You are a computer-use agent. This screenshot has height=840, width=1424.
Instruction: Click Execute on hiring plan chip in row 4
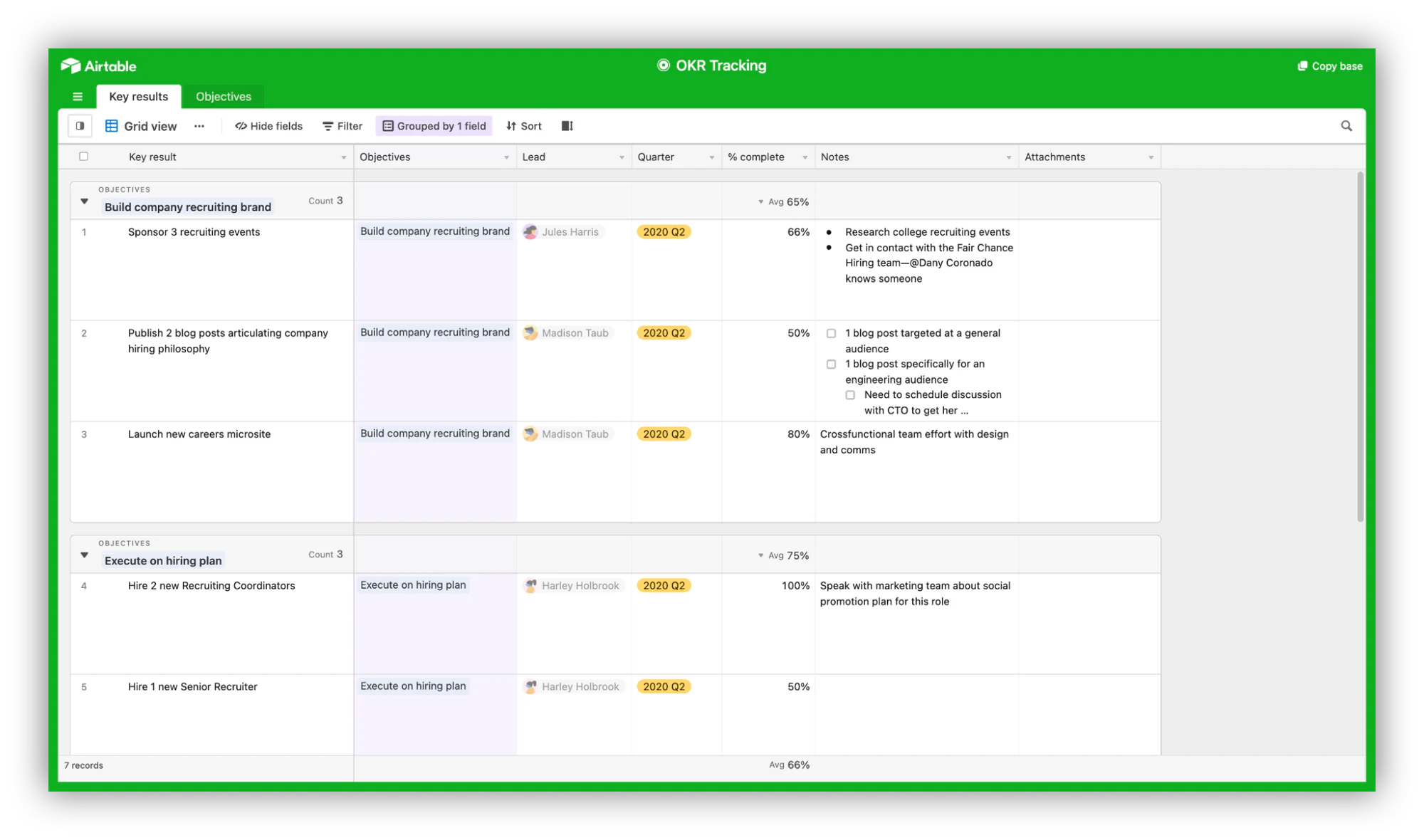[413, 585]
